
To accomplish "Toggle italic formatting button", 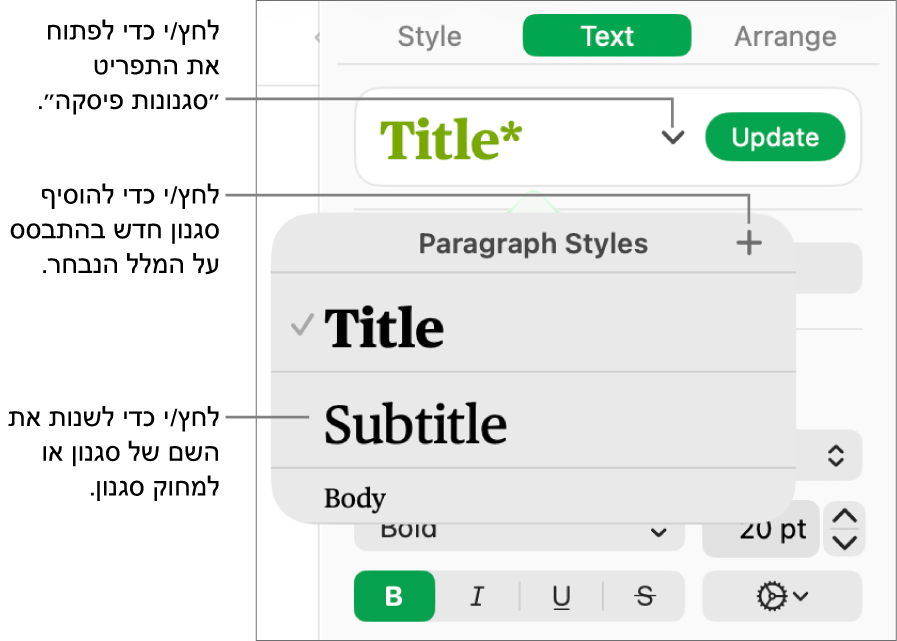I will click(477, 597).
